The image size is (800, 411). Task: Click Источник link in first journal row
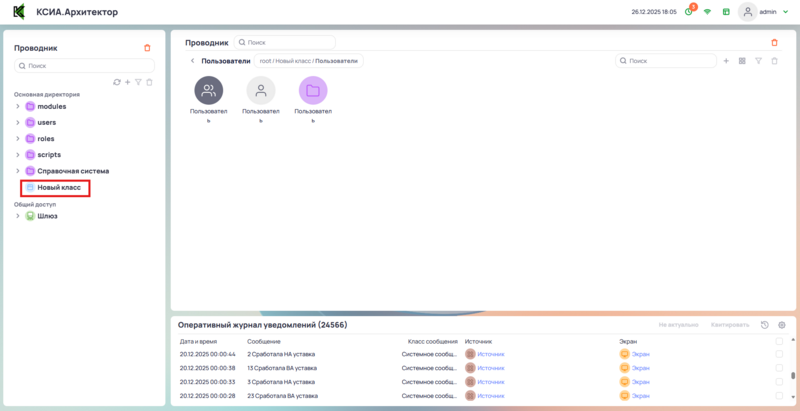coord(491,354)
